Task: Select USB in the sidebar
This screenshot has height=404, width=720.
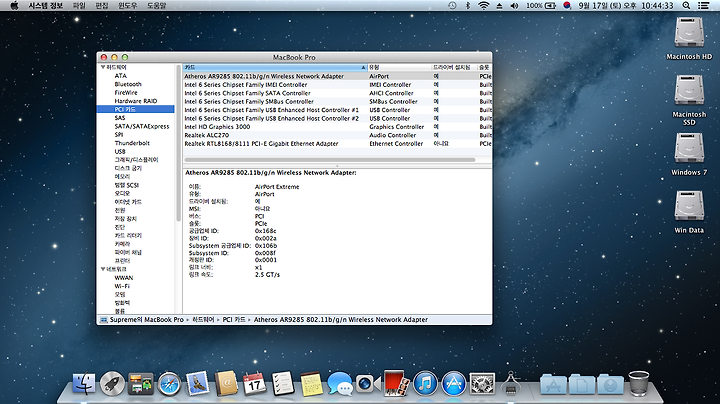Action: (120, 151)
